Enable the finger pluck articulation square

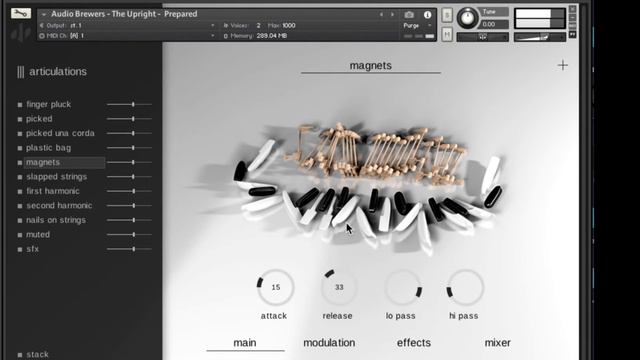pyautogui.click(x=20, y=105)
